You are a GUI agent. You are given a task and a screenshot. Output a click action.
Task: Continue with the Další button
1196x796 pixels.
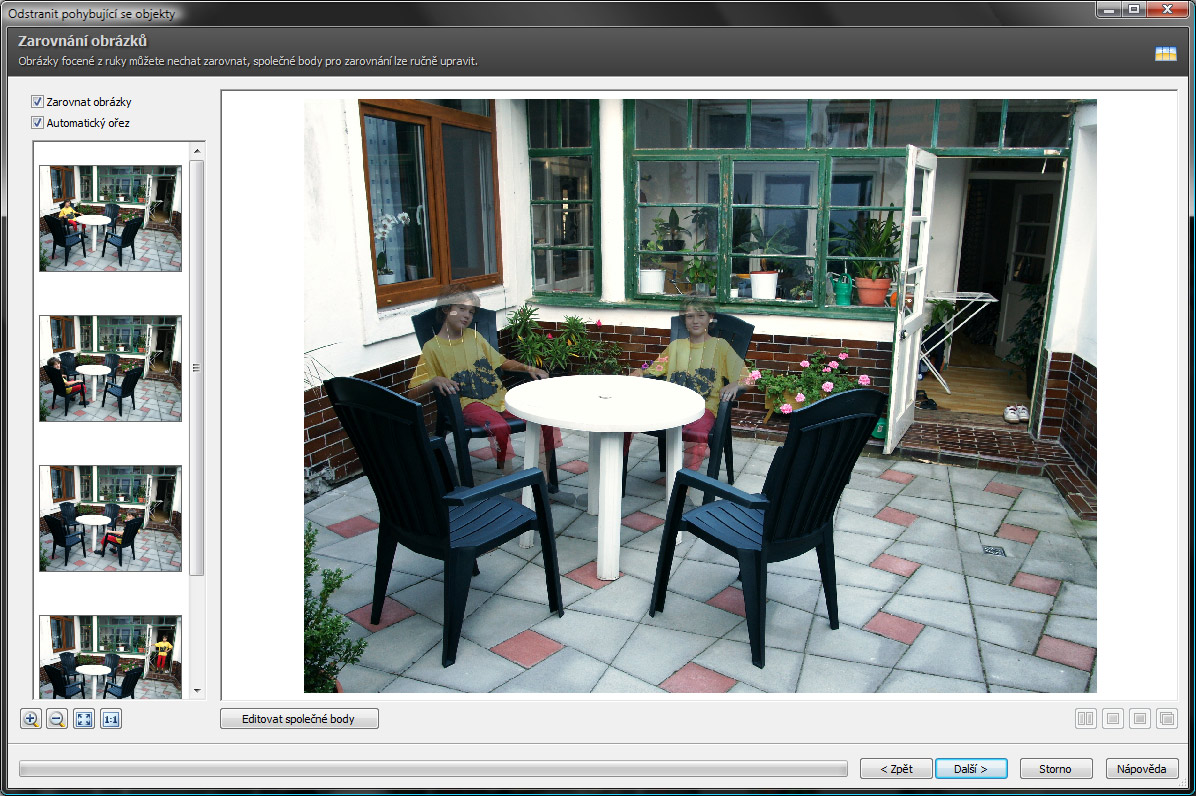(x=971, y=769)
